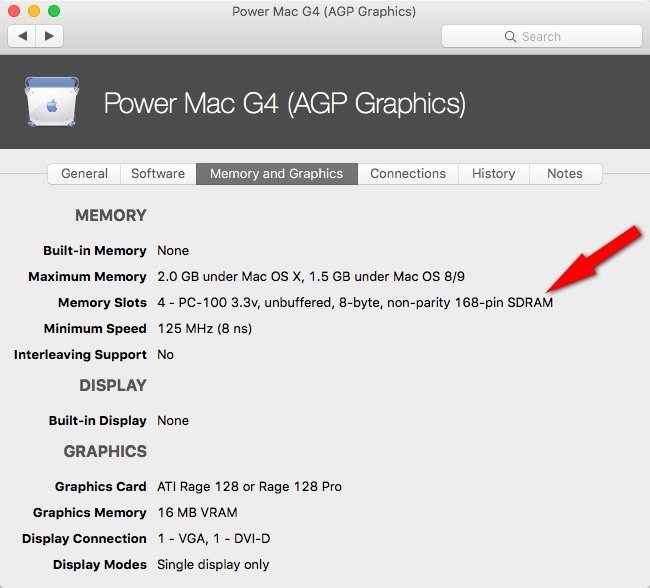This screenshot has width=650, height=588.
Task: Select the Memory and Graphics tab
Action: coord(276,173)
